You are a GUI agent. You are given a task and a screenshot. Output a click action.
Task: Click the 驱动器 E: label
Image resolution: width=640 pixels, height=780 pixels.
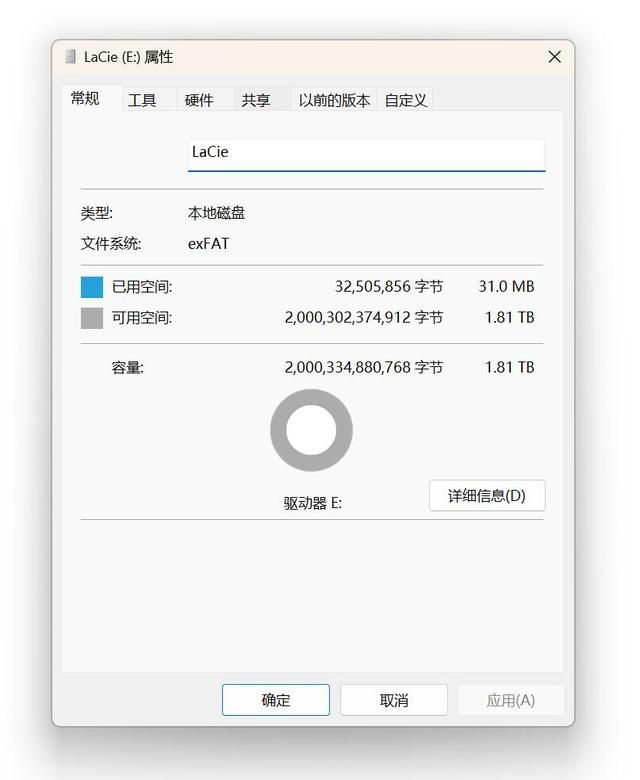click(312, 503)
